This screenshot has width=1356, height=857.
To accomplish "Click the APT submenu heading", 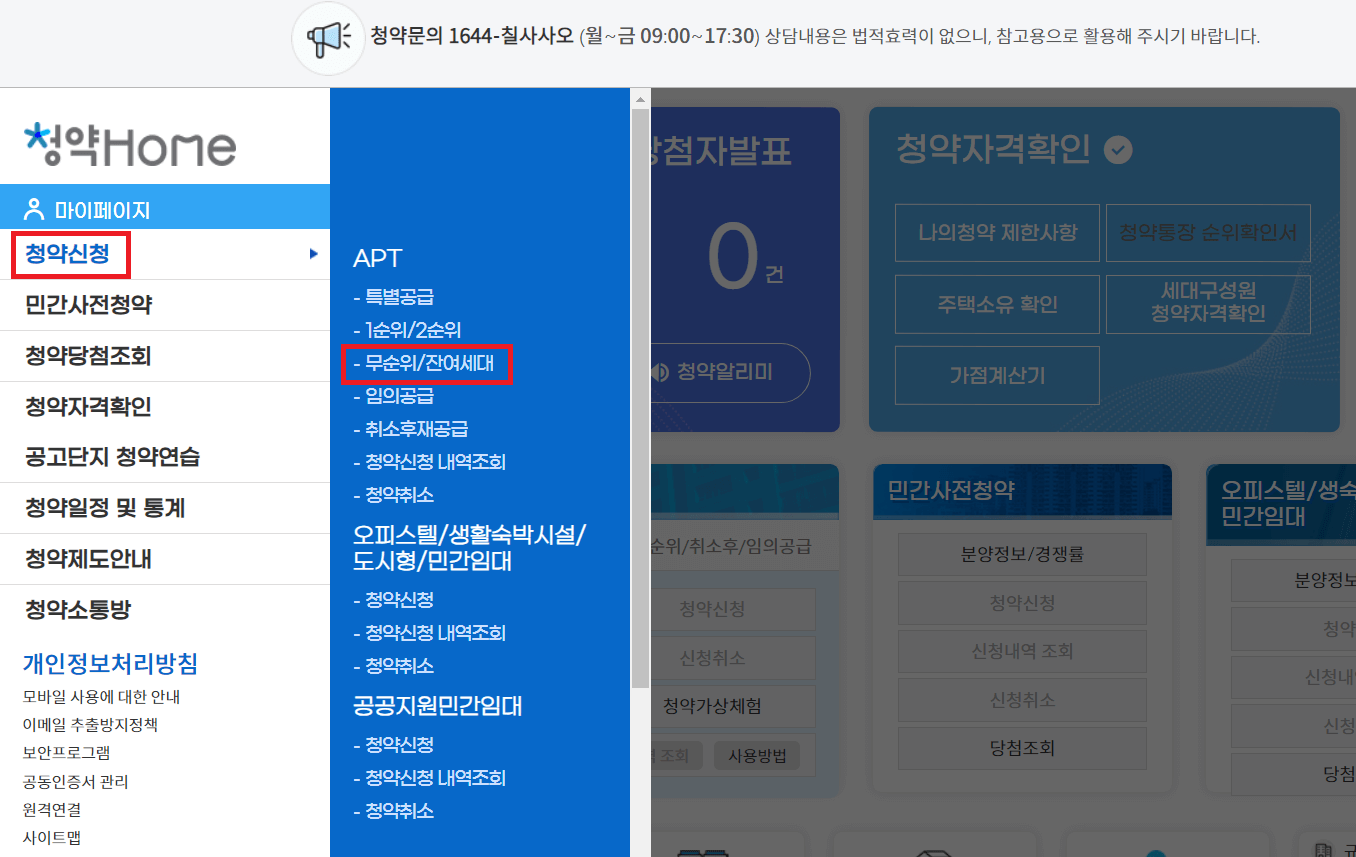I will pos(377,258).
